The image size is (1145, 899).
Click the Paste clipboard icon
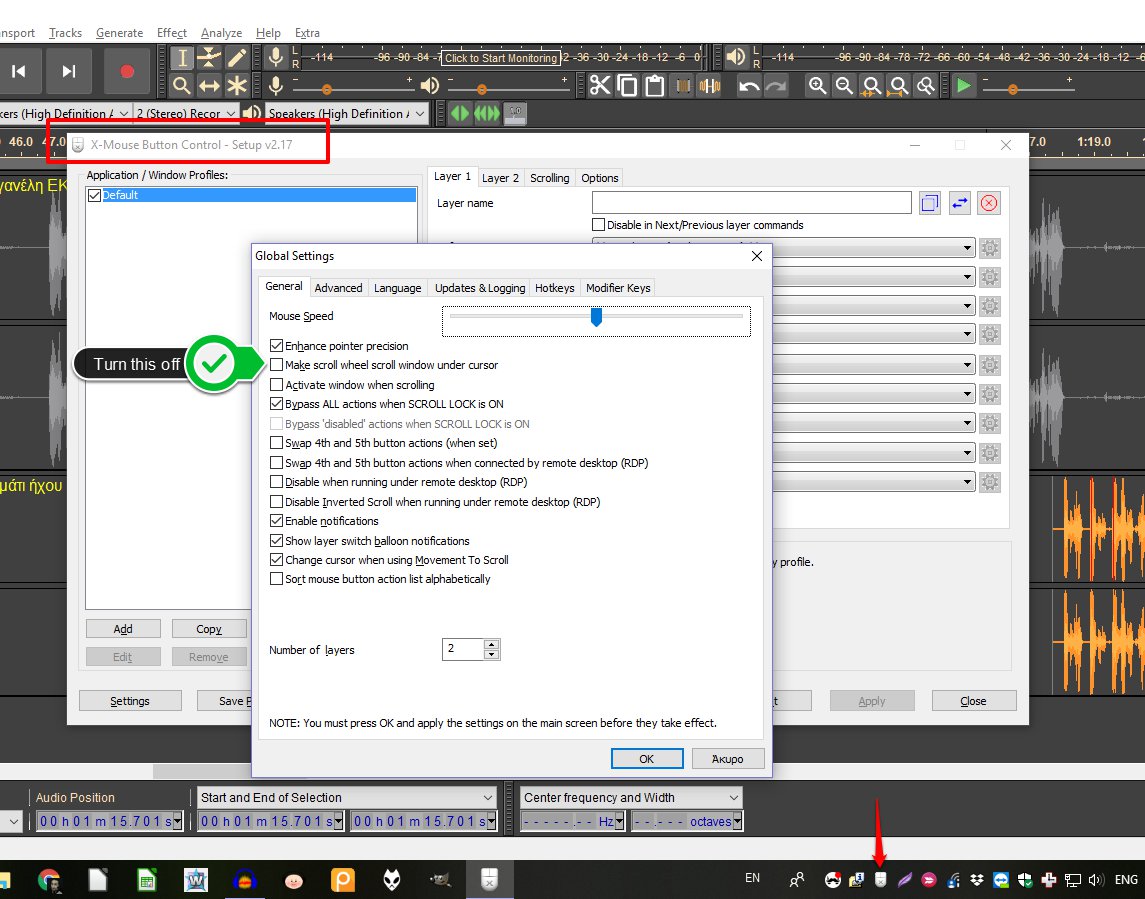click(x=655, y=85)
